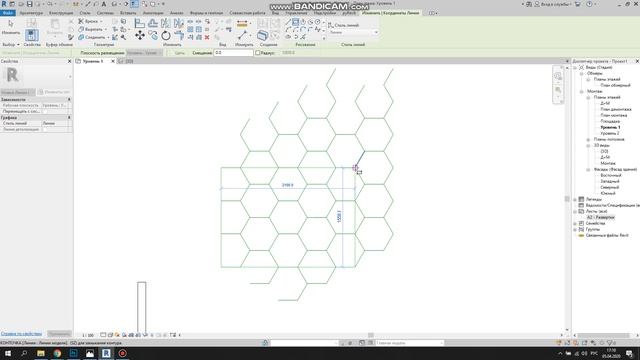Click the navigation wheel in view

pyautogui.click(x=558, y=76)
